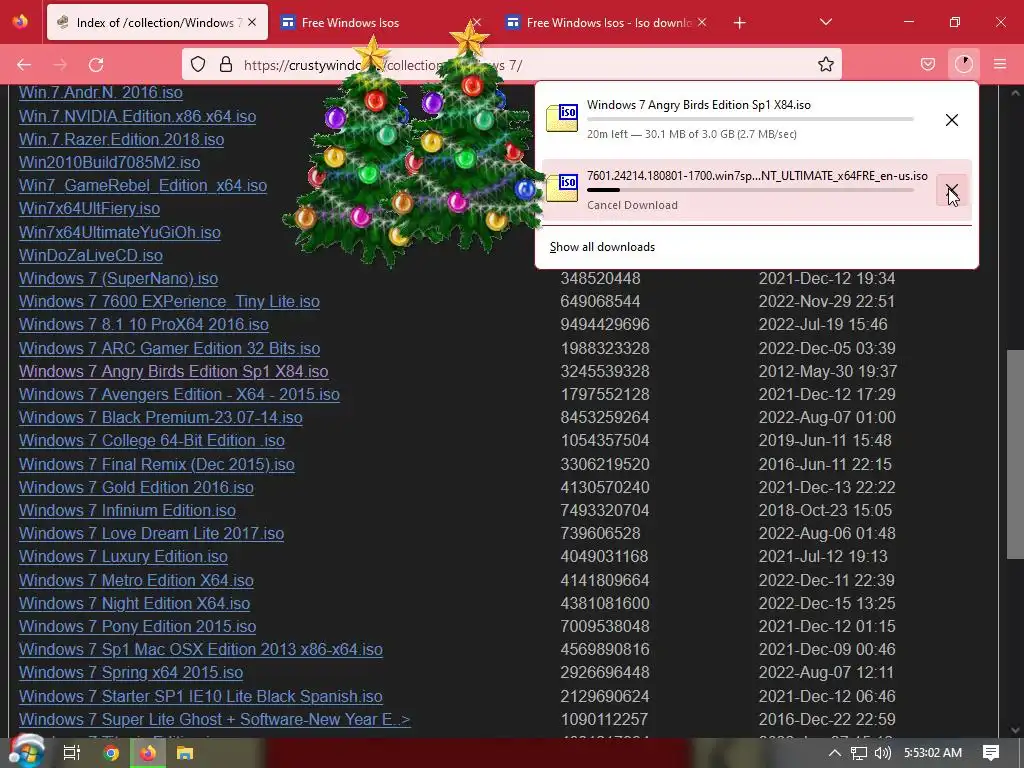Download Windows 7 (SuperNano).iso

118,278
